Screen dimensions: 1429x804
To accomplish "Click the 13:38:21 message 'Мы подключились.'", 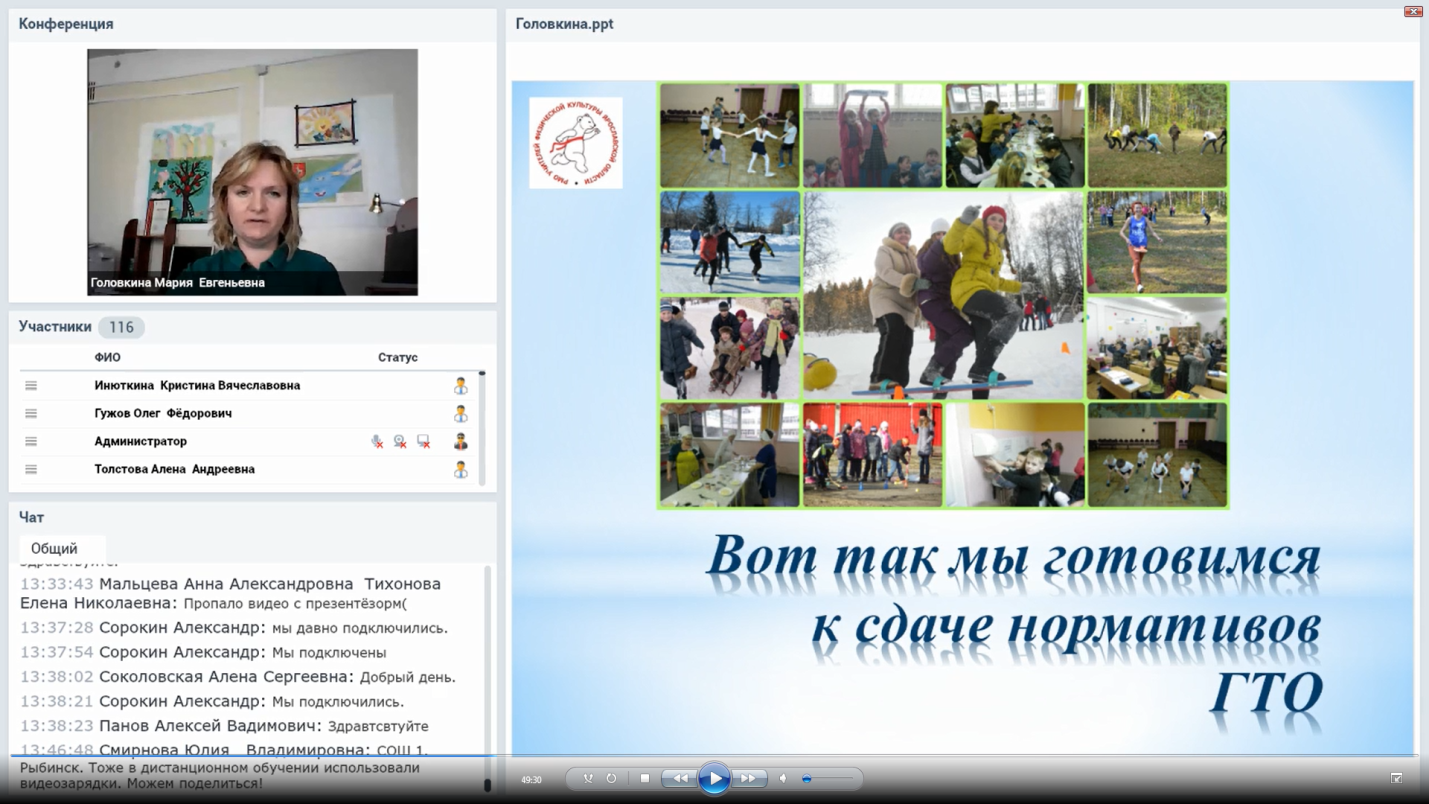I will (338, 702).
